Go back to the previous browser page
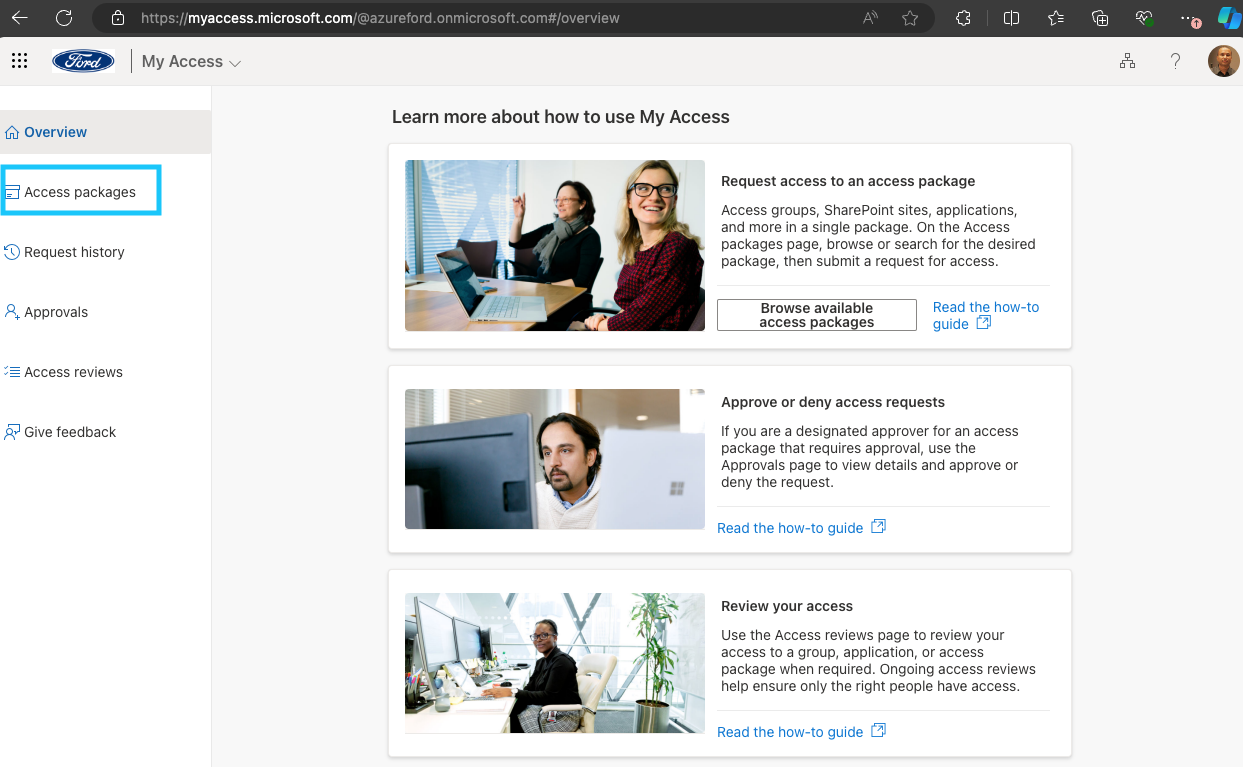The height and width of the screenshot is (767, 1243). click(19, 18)
